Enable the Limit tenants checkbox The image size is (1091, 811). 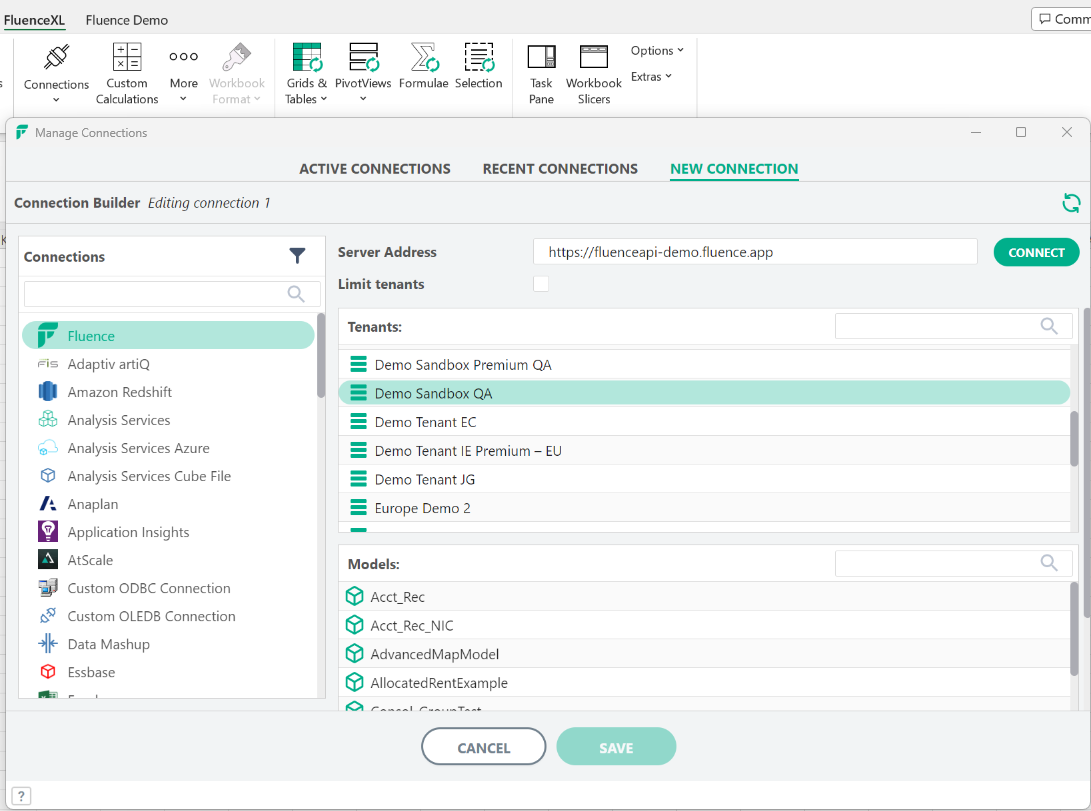541,283
